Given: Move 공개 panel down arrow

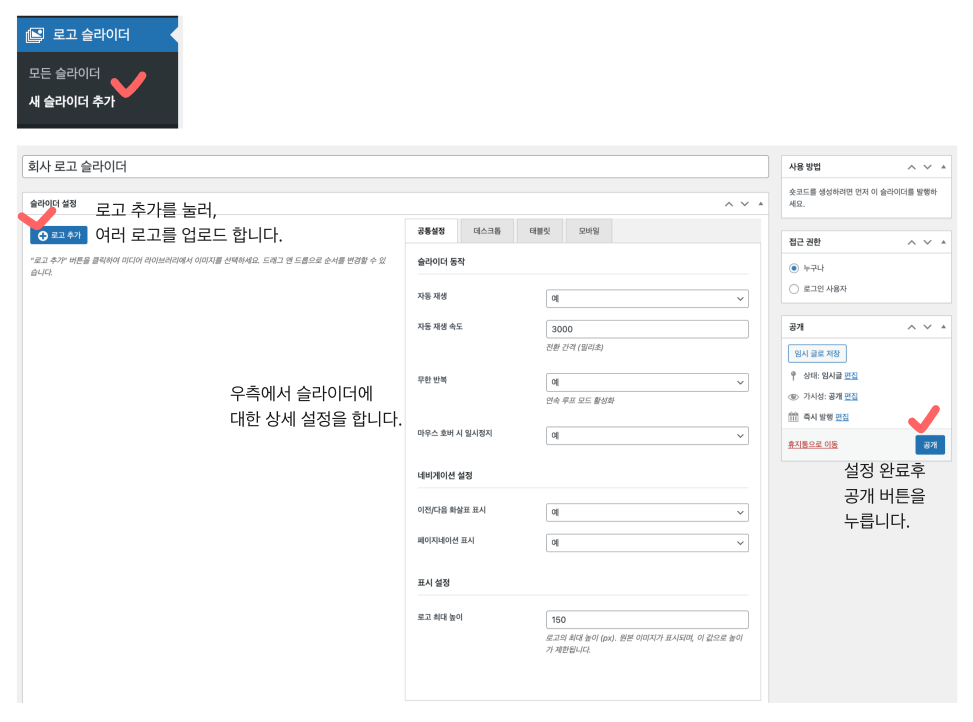Looking at the screenshot, I should [928, 327].
